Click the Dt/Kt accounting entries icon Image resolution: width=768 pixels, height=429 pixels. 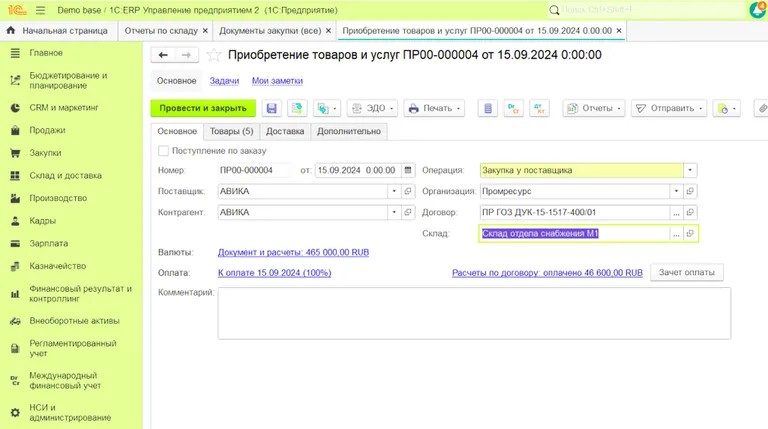pyautogui.click(x=513, y=108)
